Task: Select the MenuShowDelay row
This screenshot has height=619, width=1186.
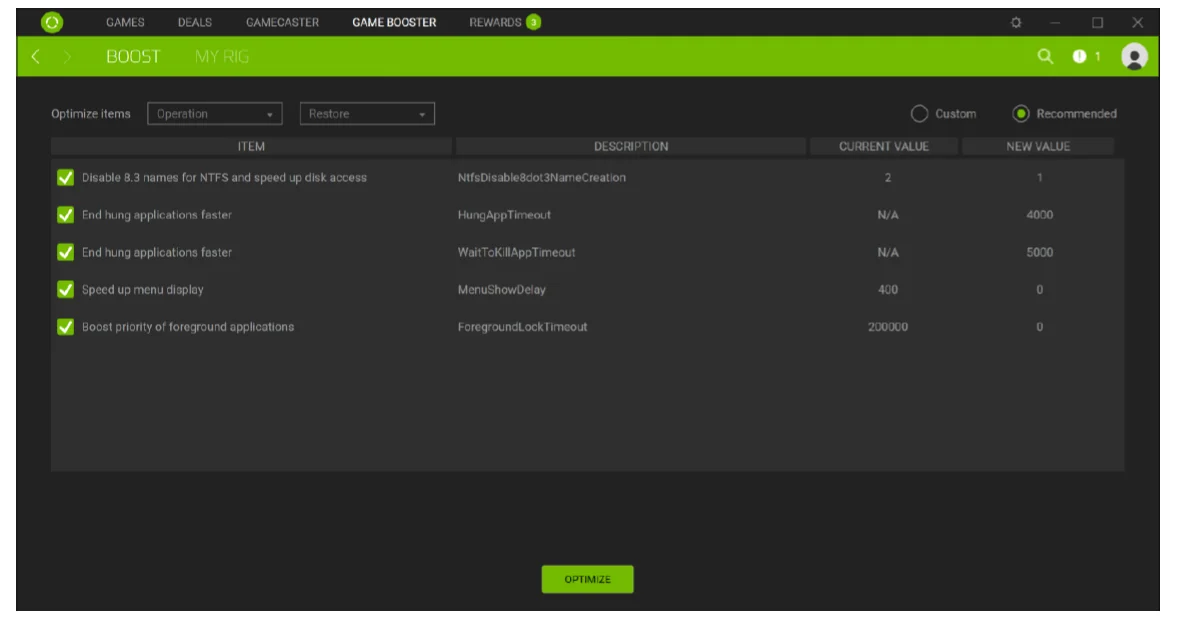Action: tap(500, 290)
